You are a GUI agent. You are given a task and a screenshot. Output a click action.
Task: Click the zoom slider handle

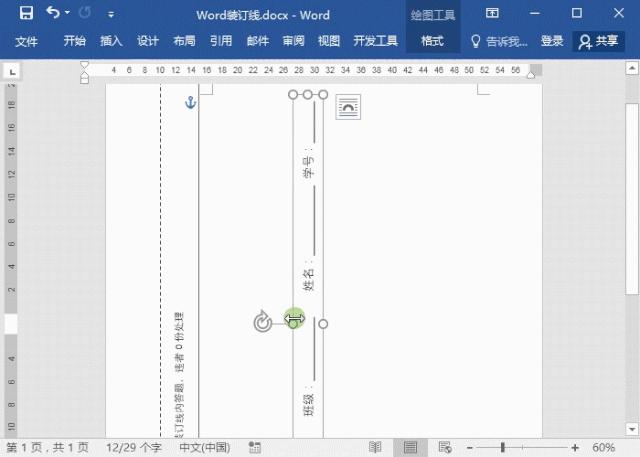[x=502, y=448]
